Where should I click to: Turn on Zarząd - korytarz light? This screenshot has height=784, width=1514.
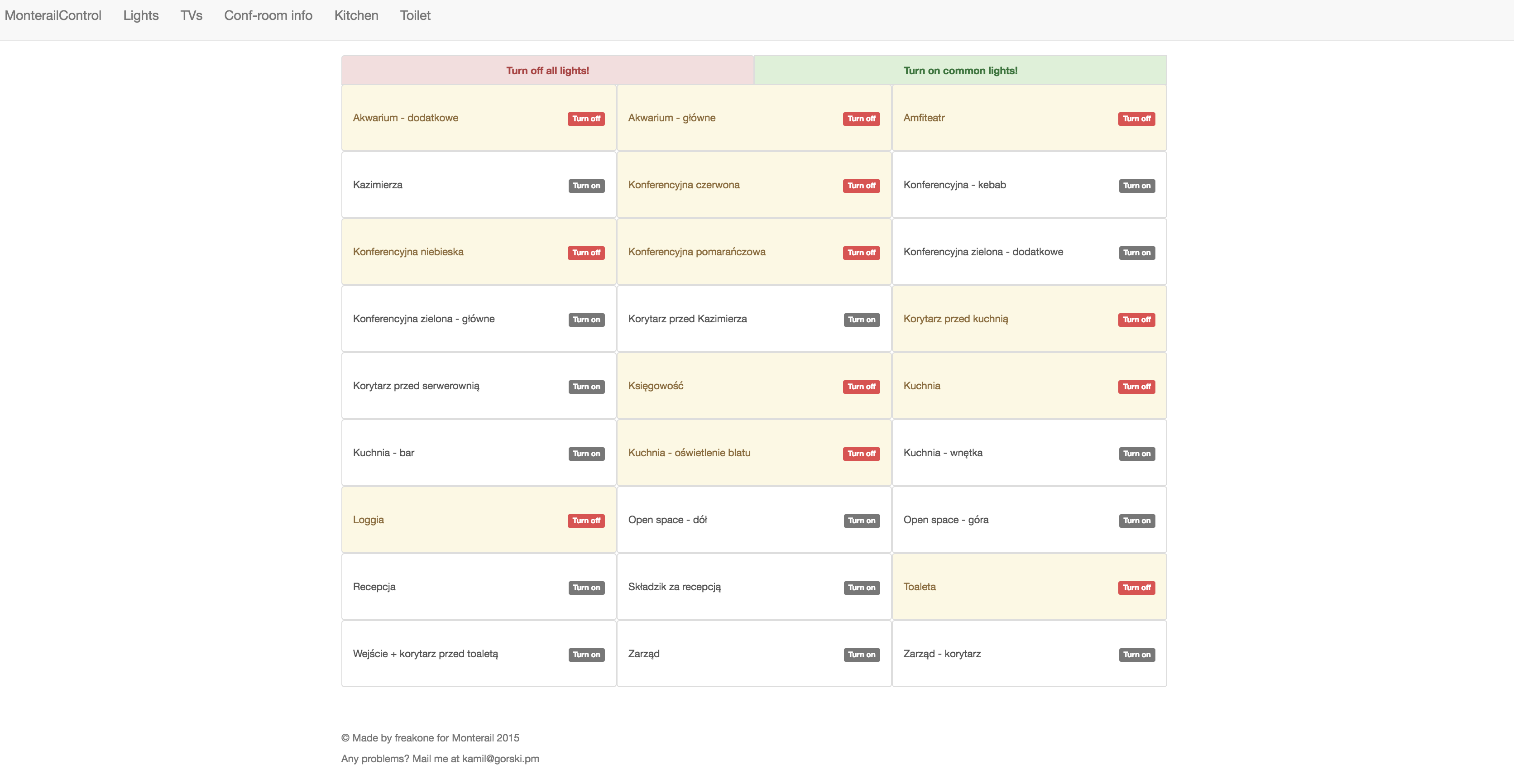click(1137, 655)
